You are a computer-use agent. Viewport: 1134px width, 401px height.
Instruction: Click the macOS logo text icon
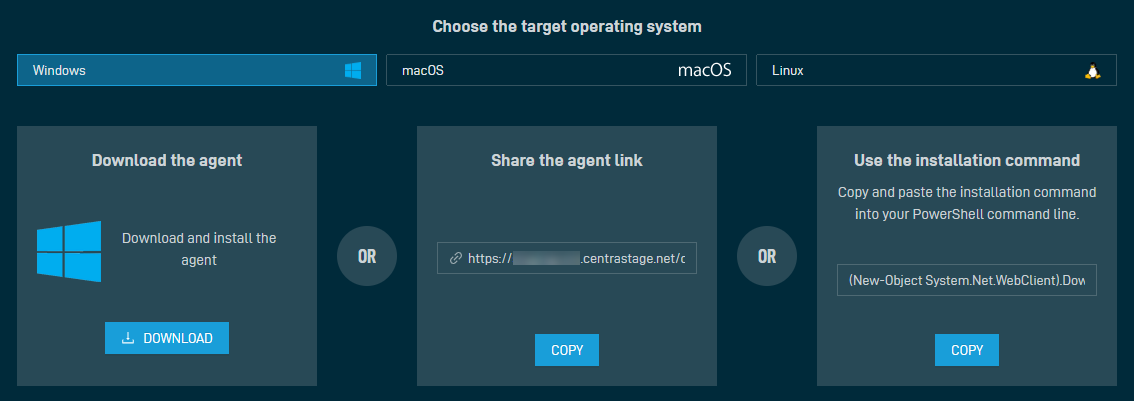(x=704, y=70)
